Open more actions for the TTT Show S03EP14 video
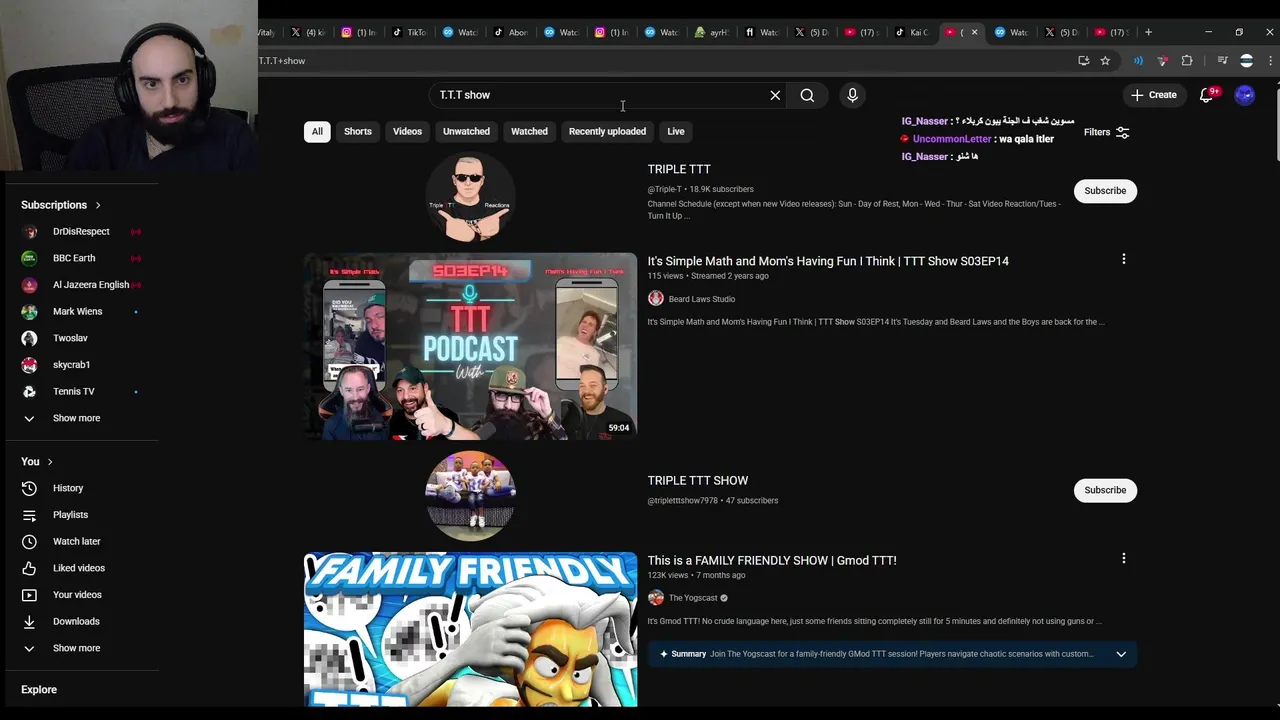The width and height of the screenshot is (1280, 720). tap(1123, 260)
